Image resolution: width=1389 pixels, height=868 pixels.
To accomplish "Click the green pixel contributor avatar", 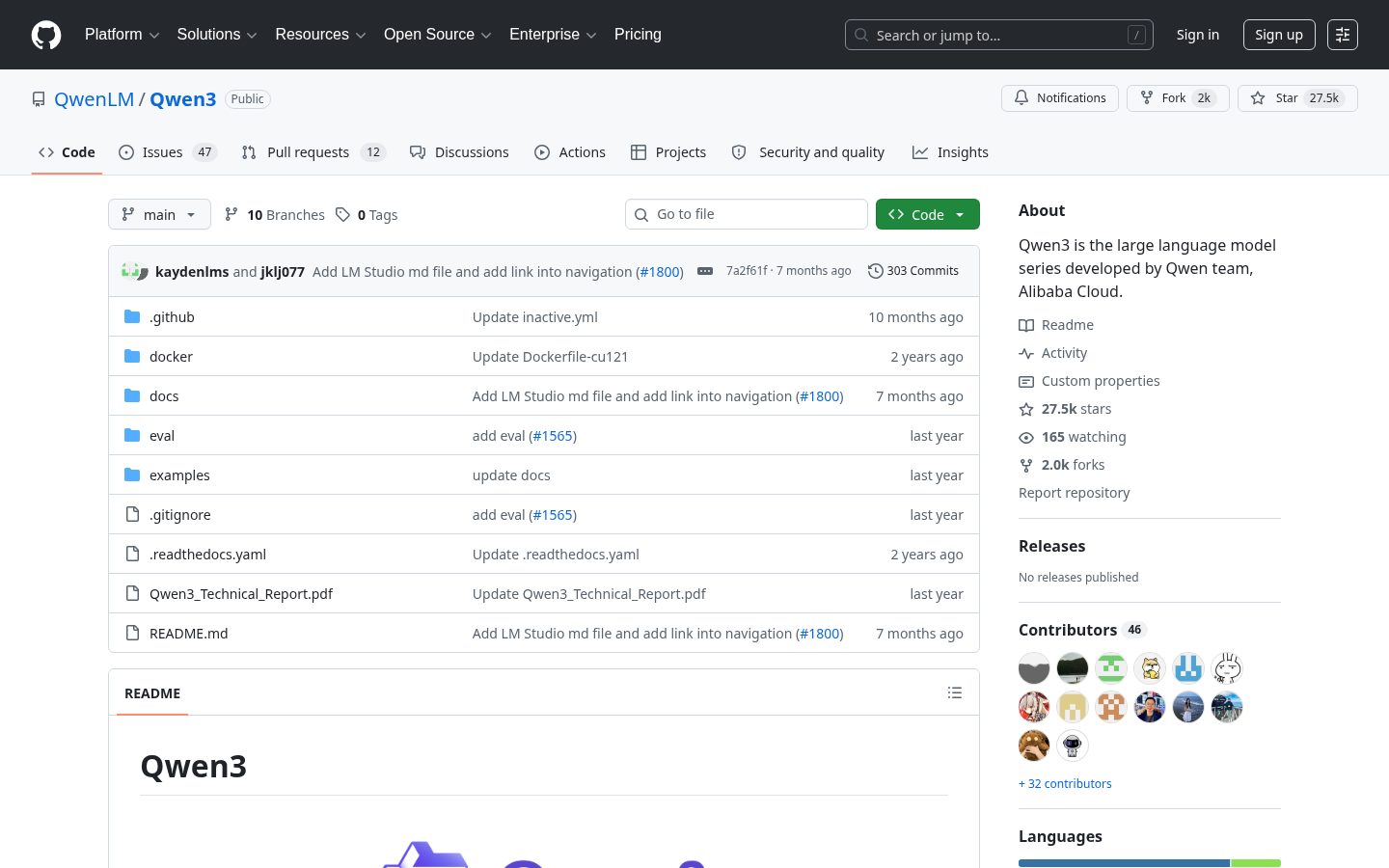I will point(1111,668).
